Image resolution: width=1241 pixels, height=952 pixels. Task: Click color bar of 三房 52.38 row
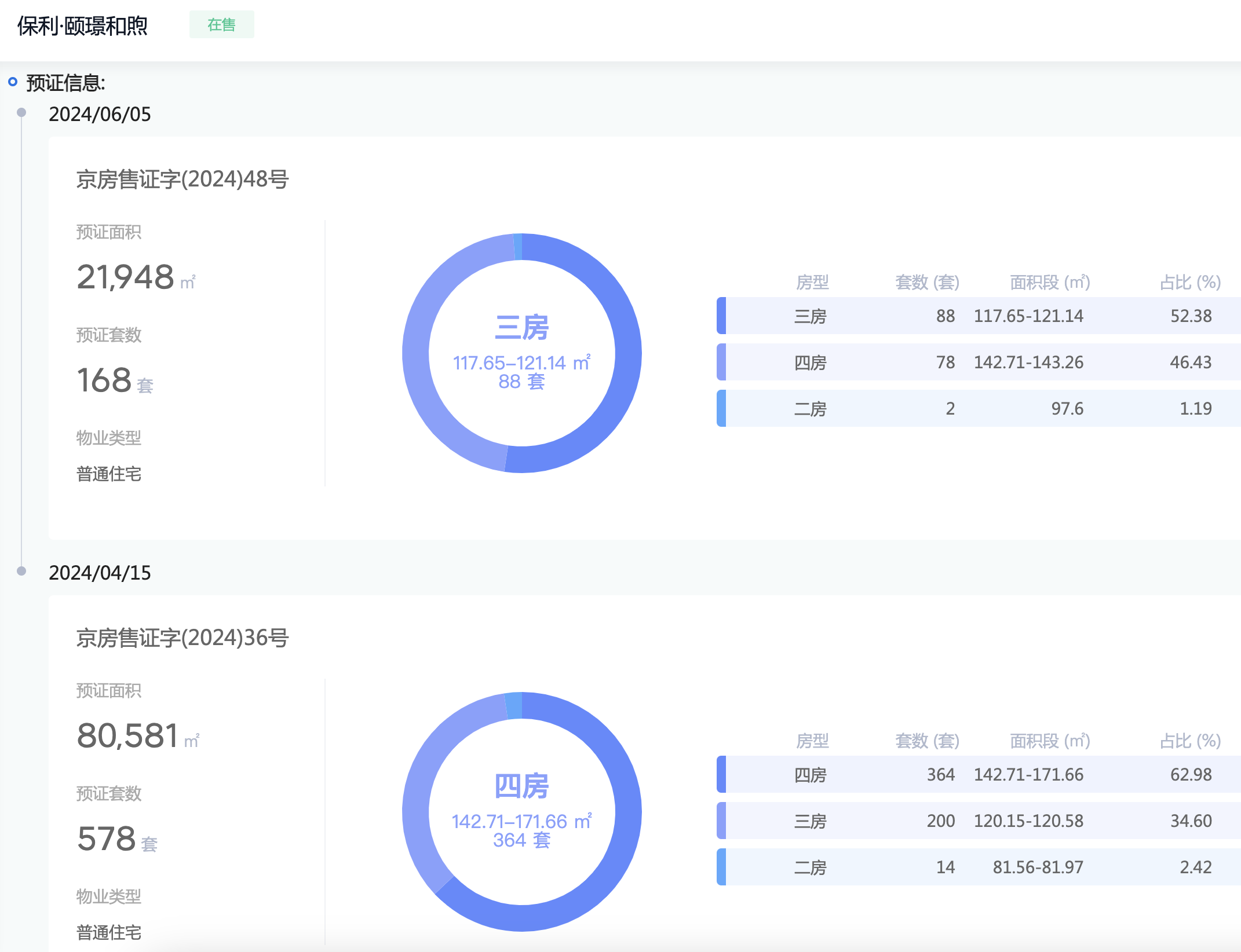click(x=721, y=316)
